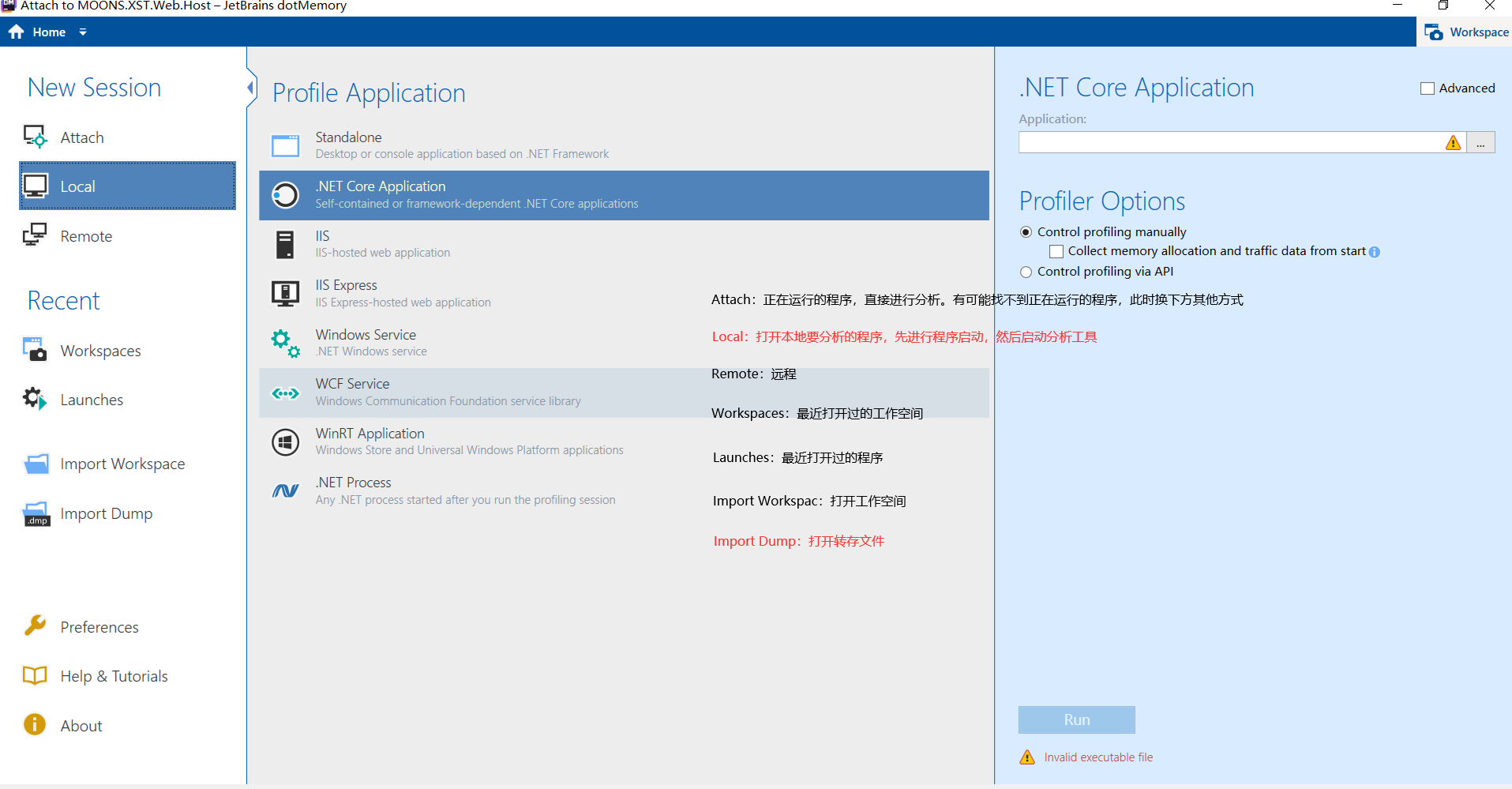Click the warning icon next to Invalid executable file

pyautogui.click(x=1027, y=757)
